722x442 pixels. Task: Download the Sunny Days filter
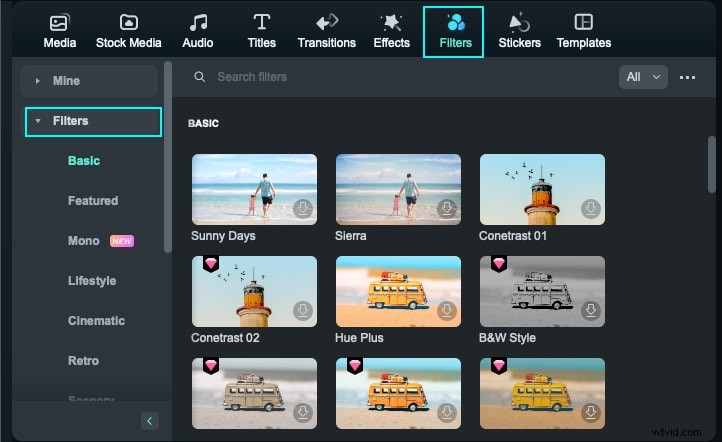(x=304, y=209)
